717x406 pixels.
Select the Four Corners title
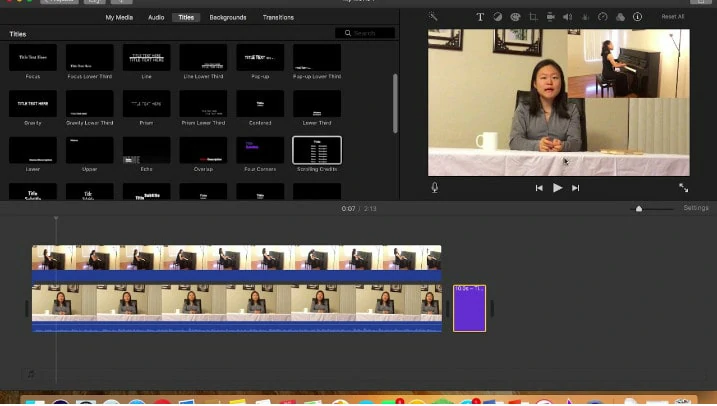(260, 150)
